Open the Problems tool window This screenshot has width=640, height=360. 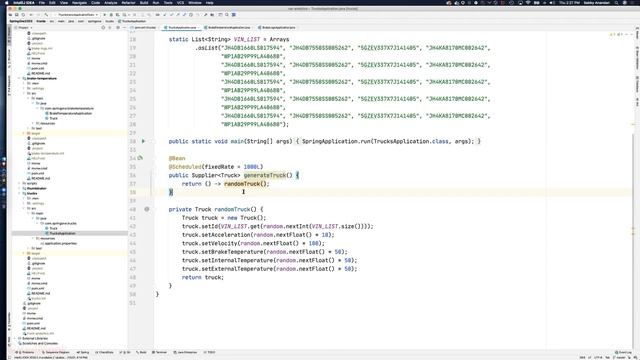pos(25,352)
